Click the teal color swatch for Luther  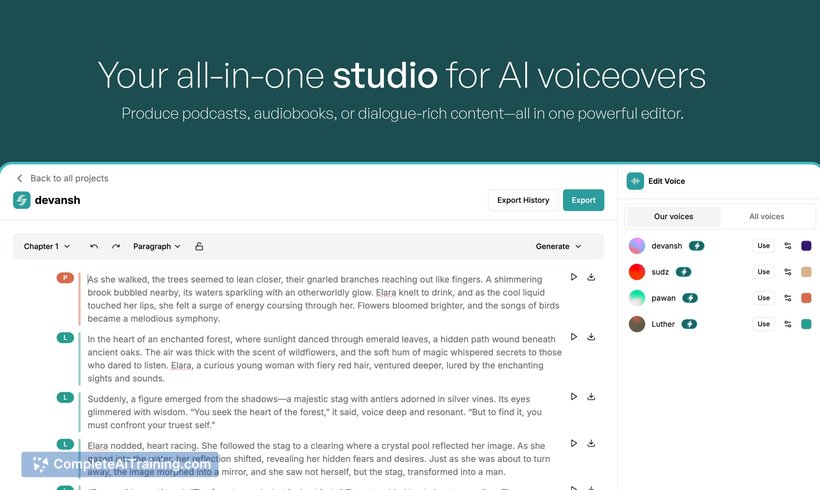[x=806, y=324]
